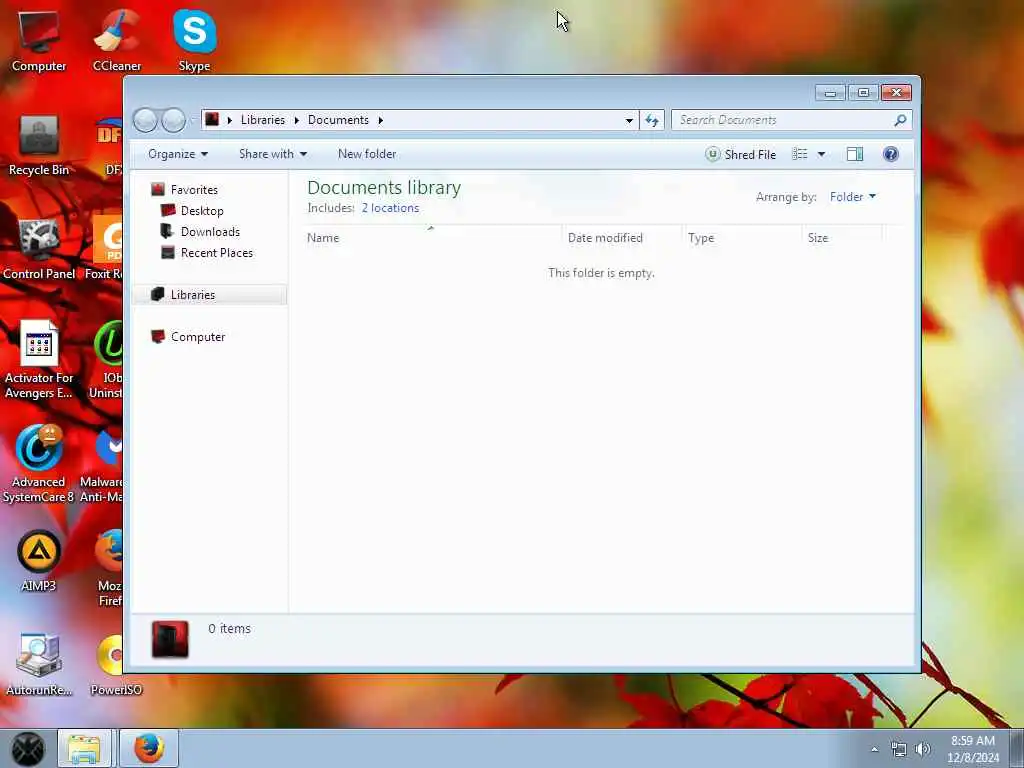Viewport: 1024px width, 768px height.
Task: Open Control Panel desktop icon
Action: 39,249
